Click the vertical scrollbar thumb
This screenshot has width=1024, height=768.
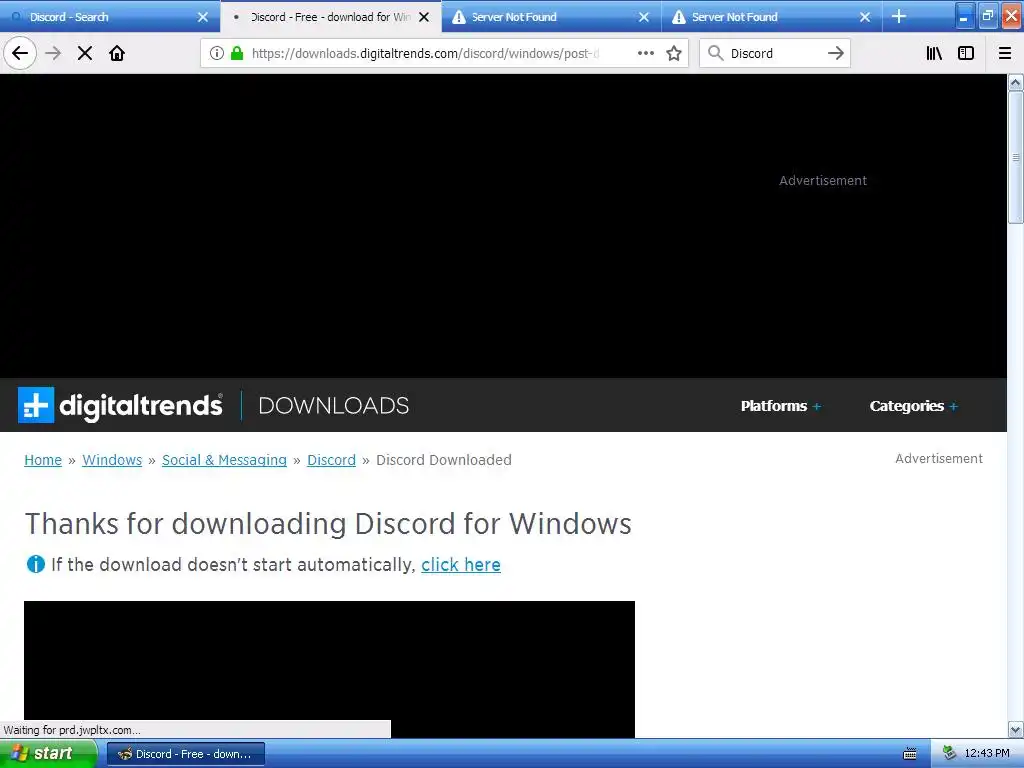(x=1016, y=157)
